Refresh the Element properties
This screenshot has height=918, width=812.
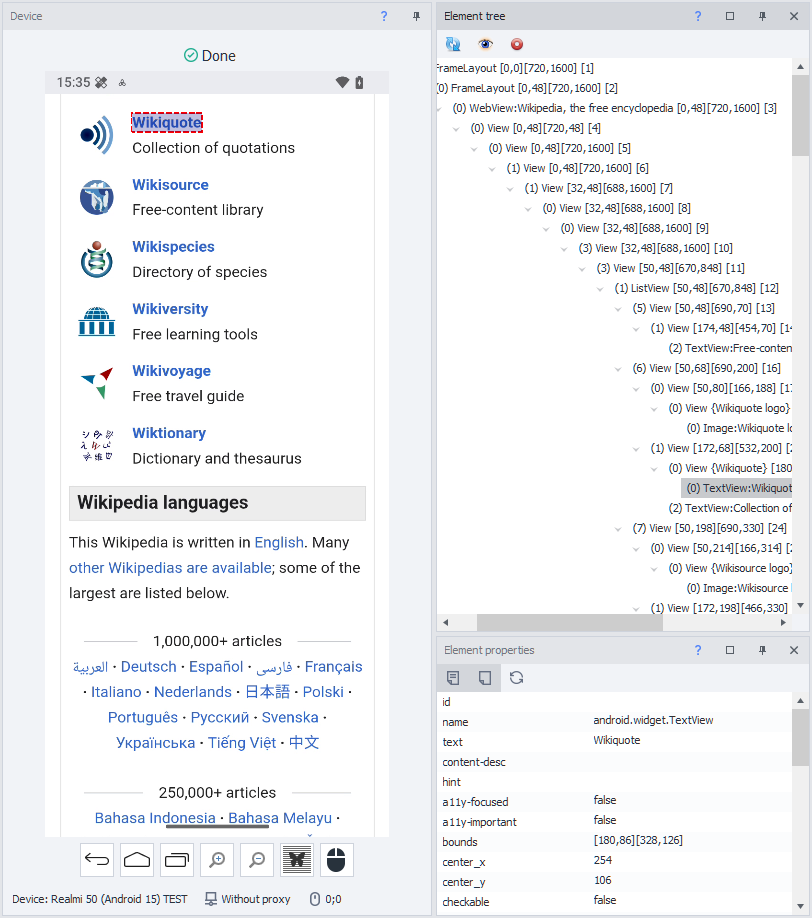click(516, 678)
